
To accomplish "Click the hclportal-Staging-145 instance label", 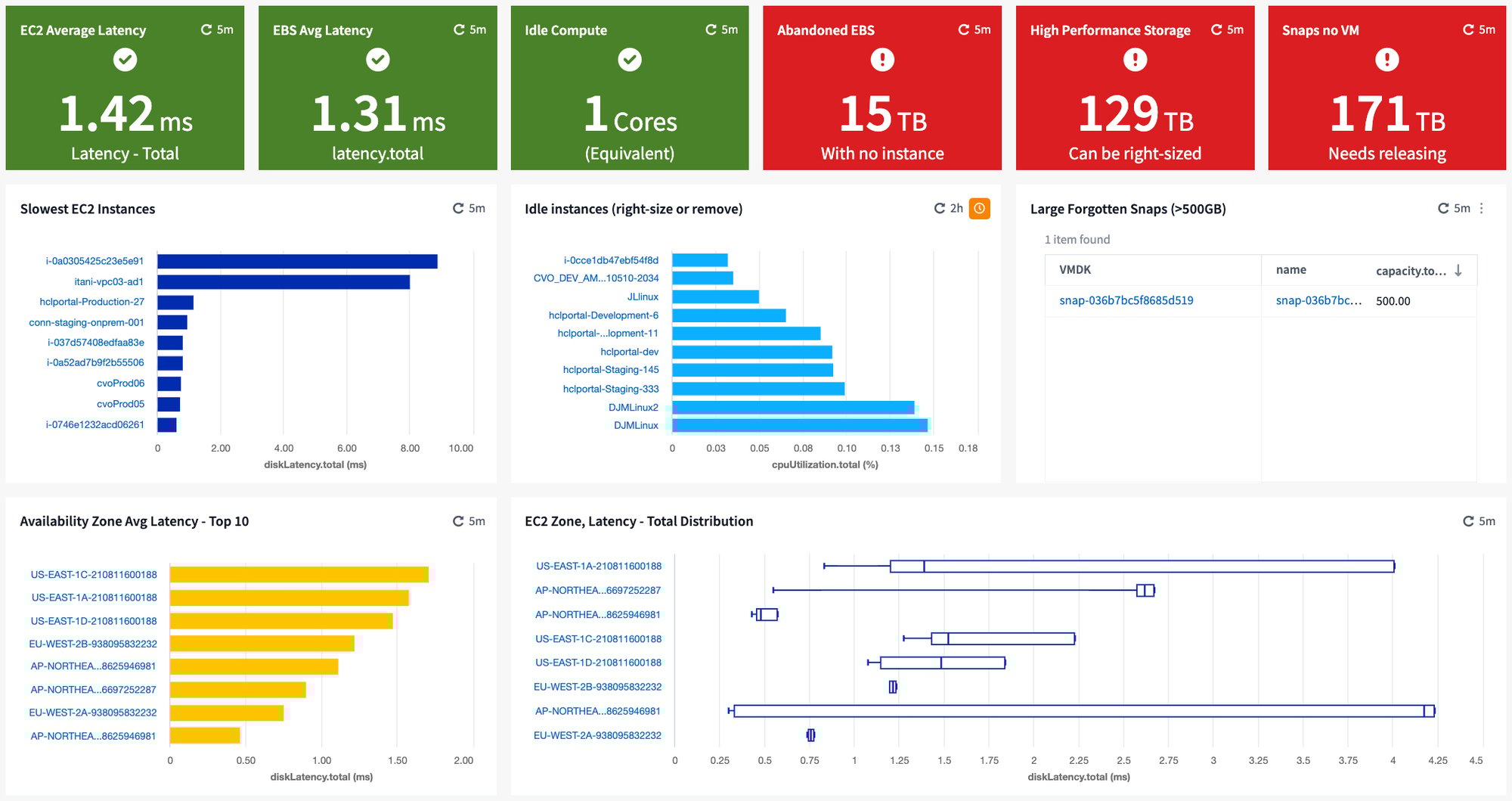I will [611, 370].
